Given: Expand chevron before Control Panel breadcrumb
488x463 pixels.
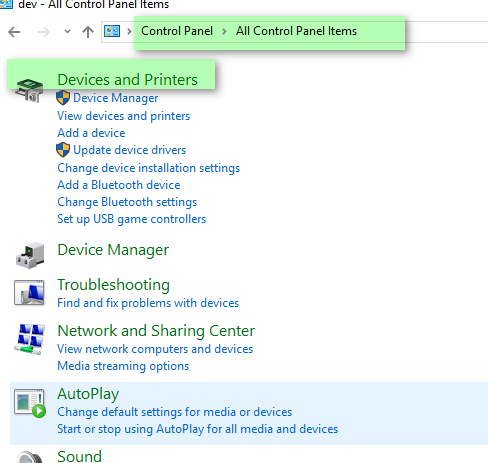Looking at the screenshot, I should (129, 32).
